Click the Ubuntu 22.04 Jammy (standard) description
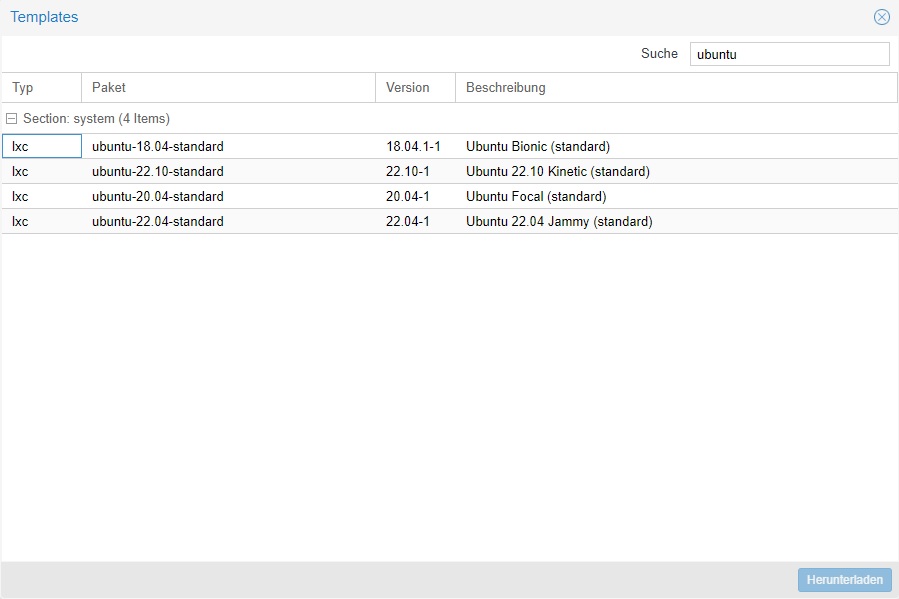This screenshot has height=599, width=899. [559, 221]
